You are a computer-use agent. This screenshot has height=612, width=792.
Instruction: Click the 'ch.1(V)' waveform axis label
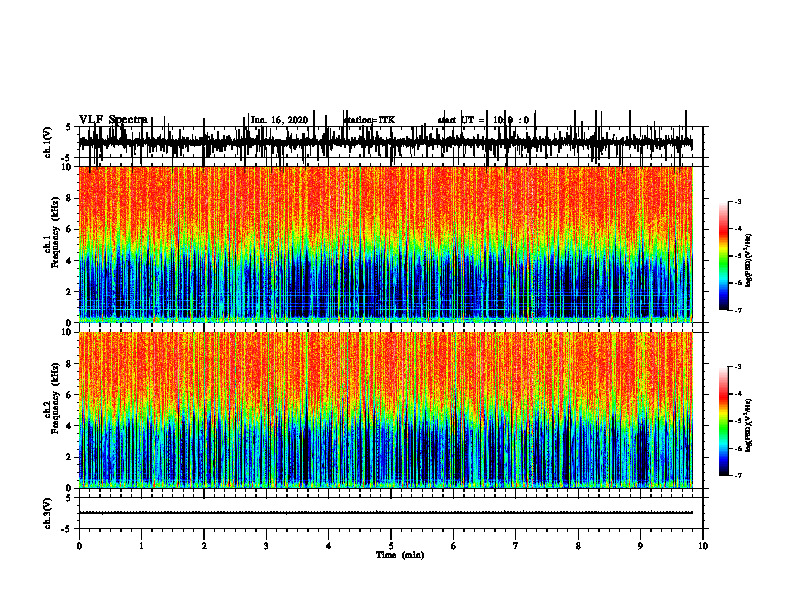(x=48, y=142)
